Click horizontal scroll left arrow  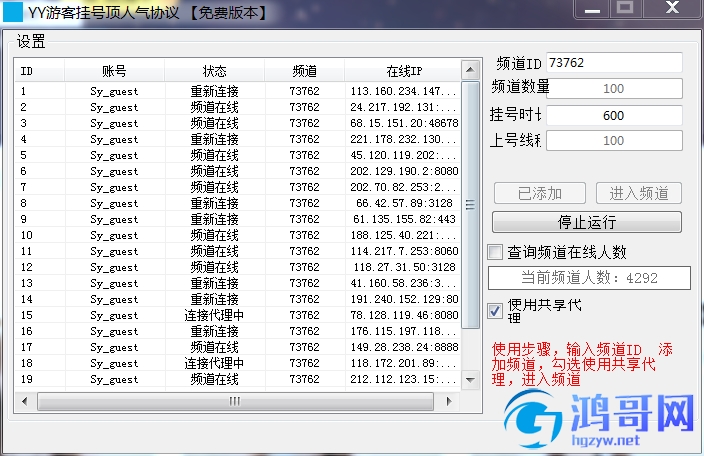pyautogui.click(x=24, y=401)
